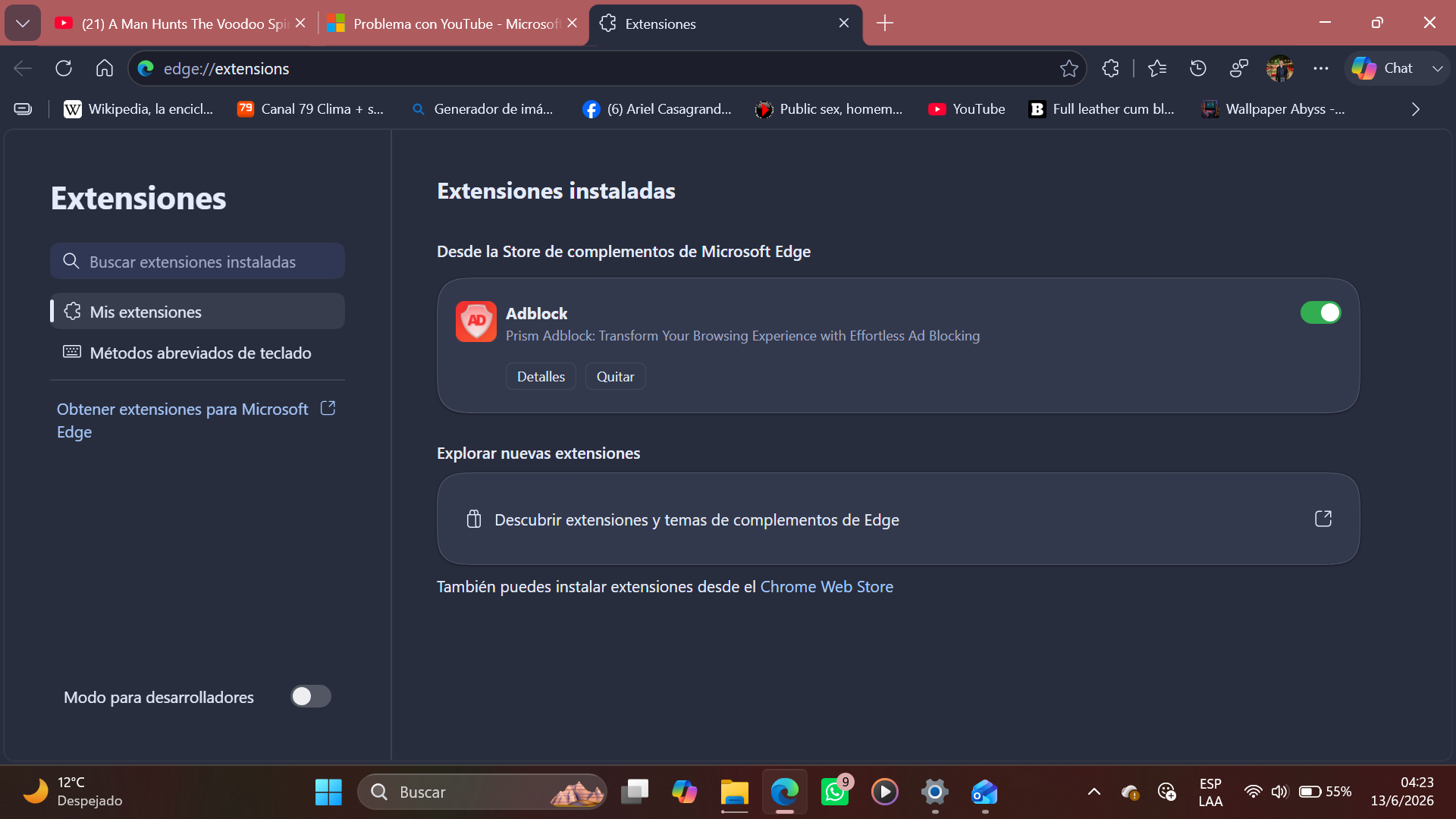The image size is (1456, 819).
Task: Reload the page with refresh icon
Action: pos(64,68)
